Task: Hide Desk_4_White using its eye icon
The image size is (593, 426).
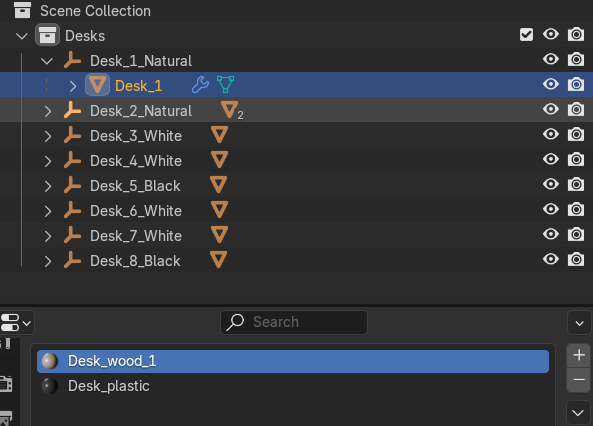Action: pos(551,159)
